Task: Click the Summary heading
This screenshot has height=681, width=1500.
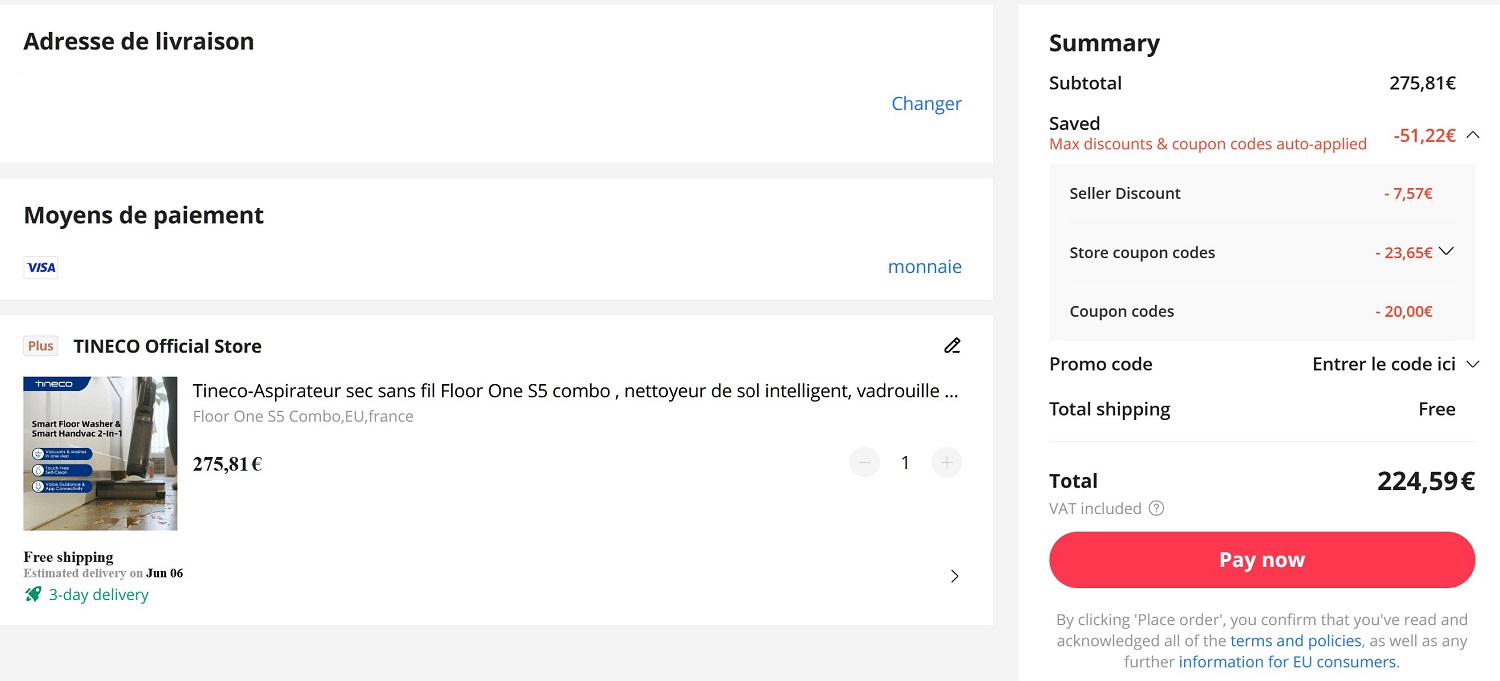Action: click(1104, 44)
